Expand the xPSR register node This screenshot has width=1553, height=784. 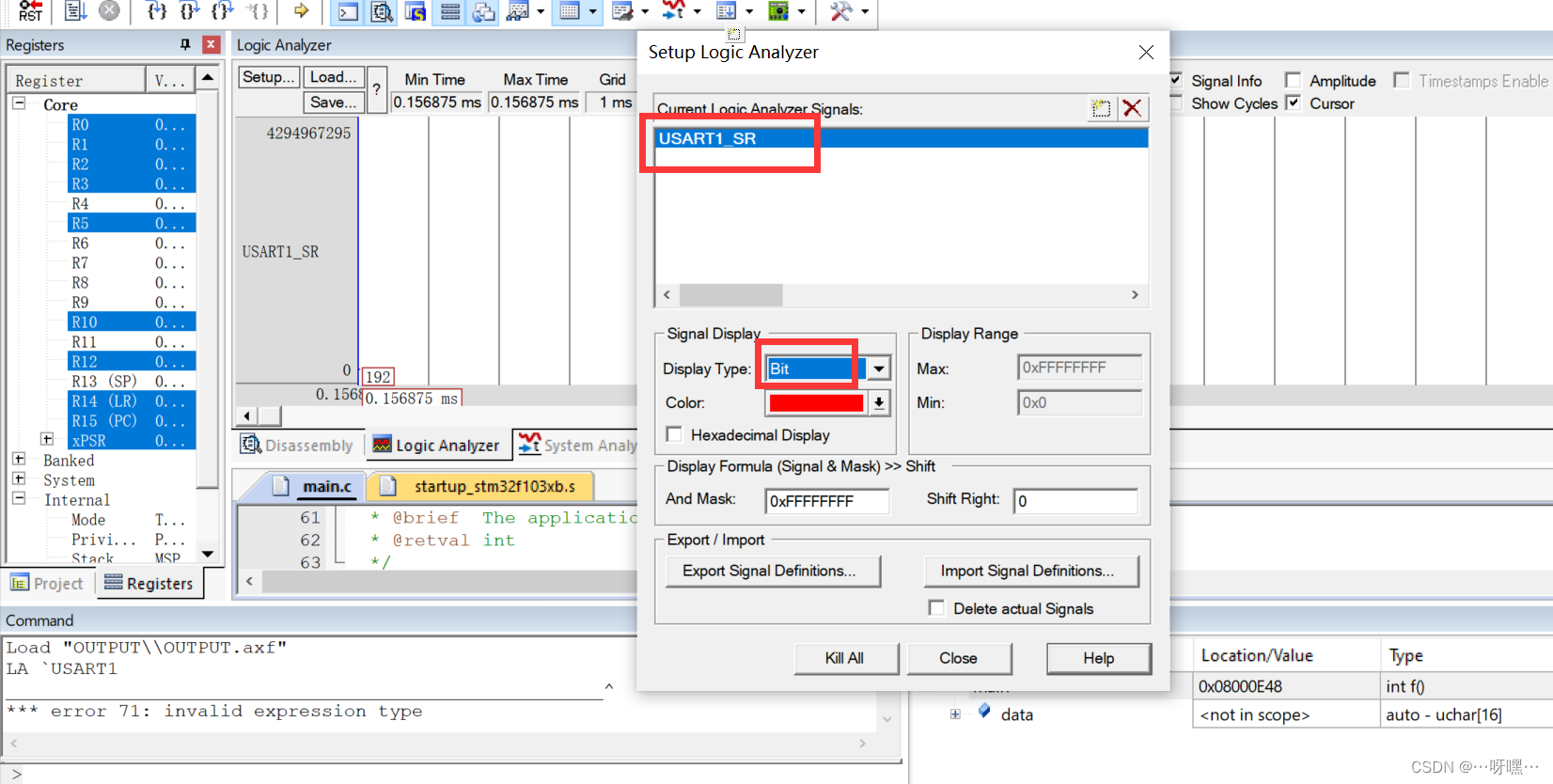pos(47,439)
